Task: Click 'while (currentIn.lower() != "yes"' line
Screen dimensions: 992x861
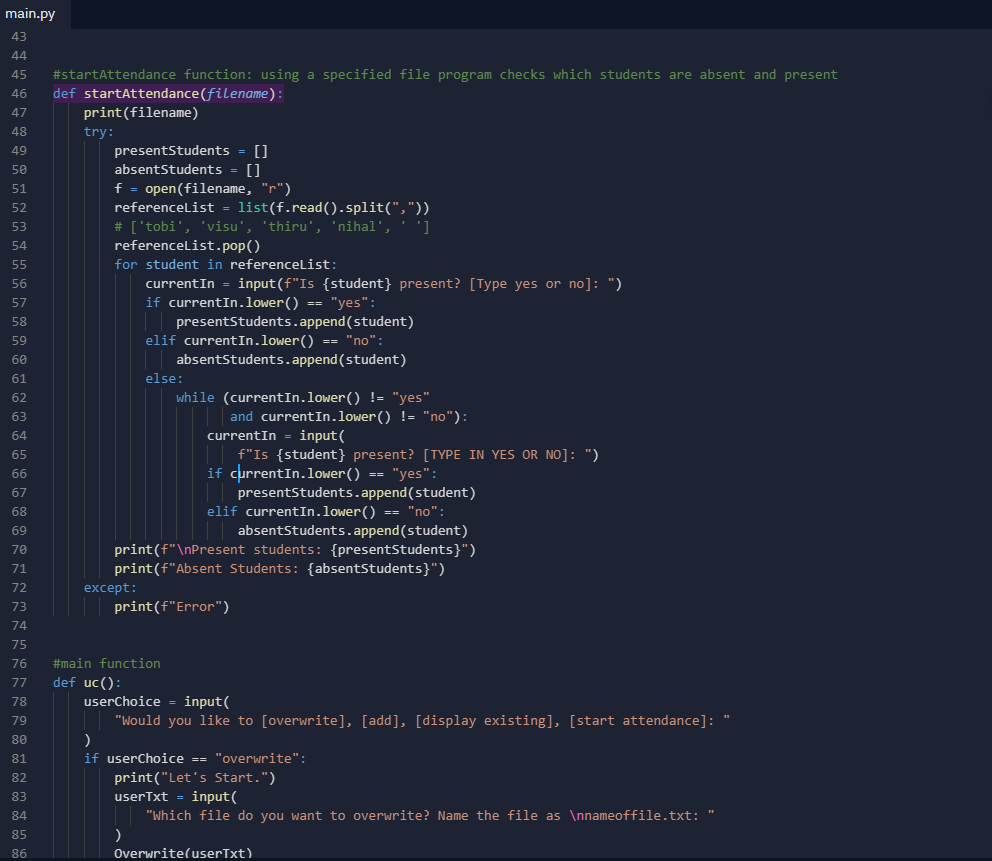Action: pyautogui.click(x=302, y=397)
